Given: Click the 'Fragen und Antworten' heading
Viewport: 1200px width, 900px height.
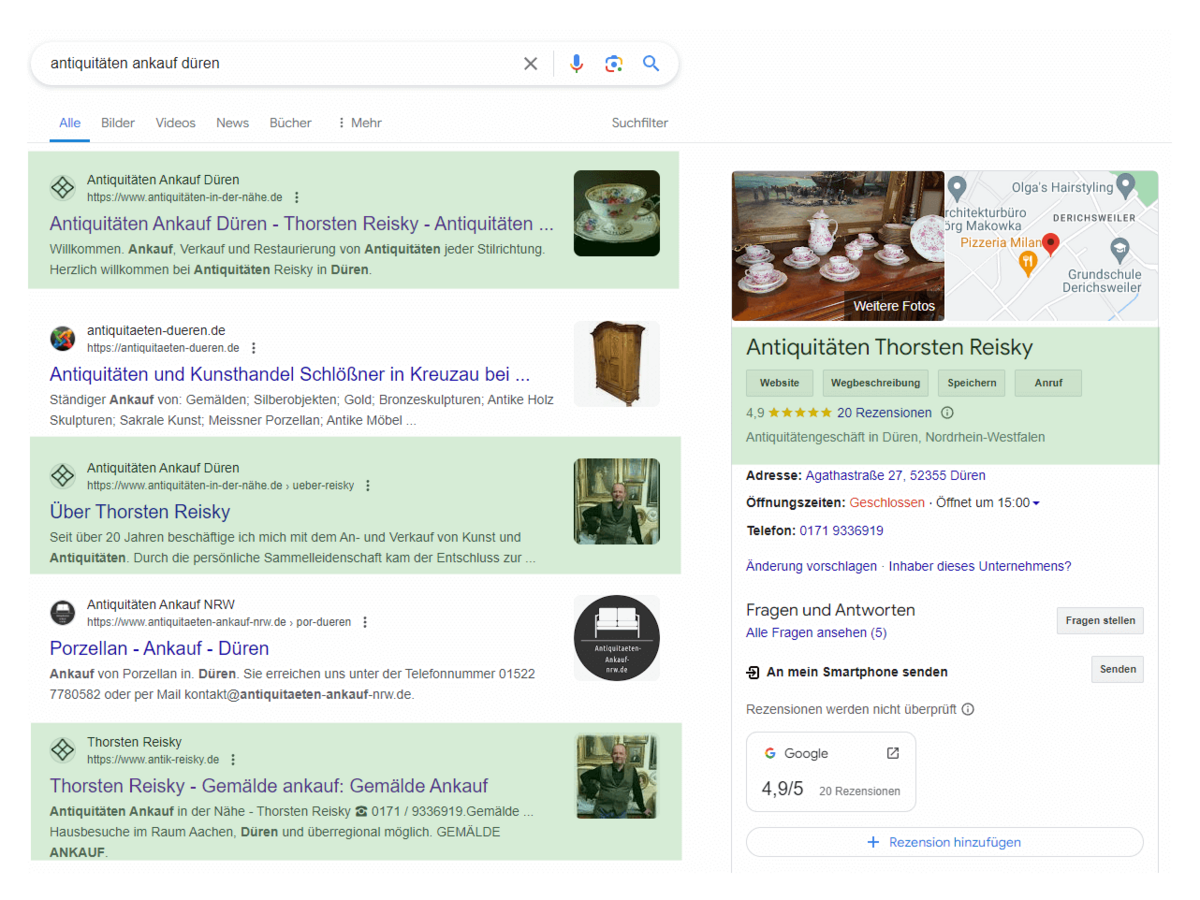Looking at the screenshot, I should pos(831,610).
